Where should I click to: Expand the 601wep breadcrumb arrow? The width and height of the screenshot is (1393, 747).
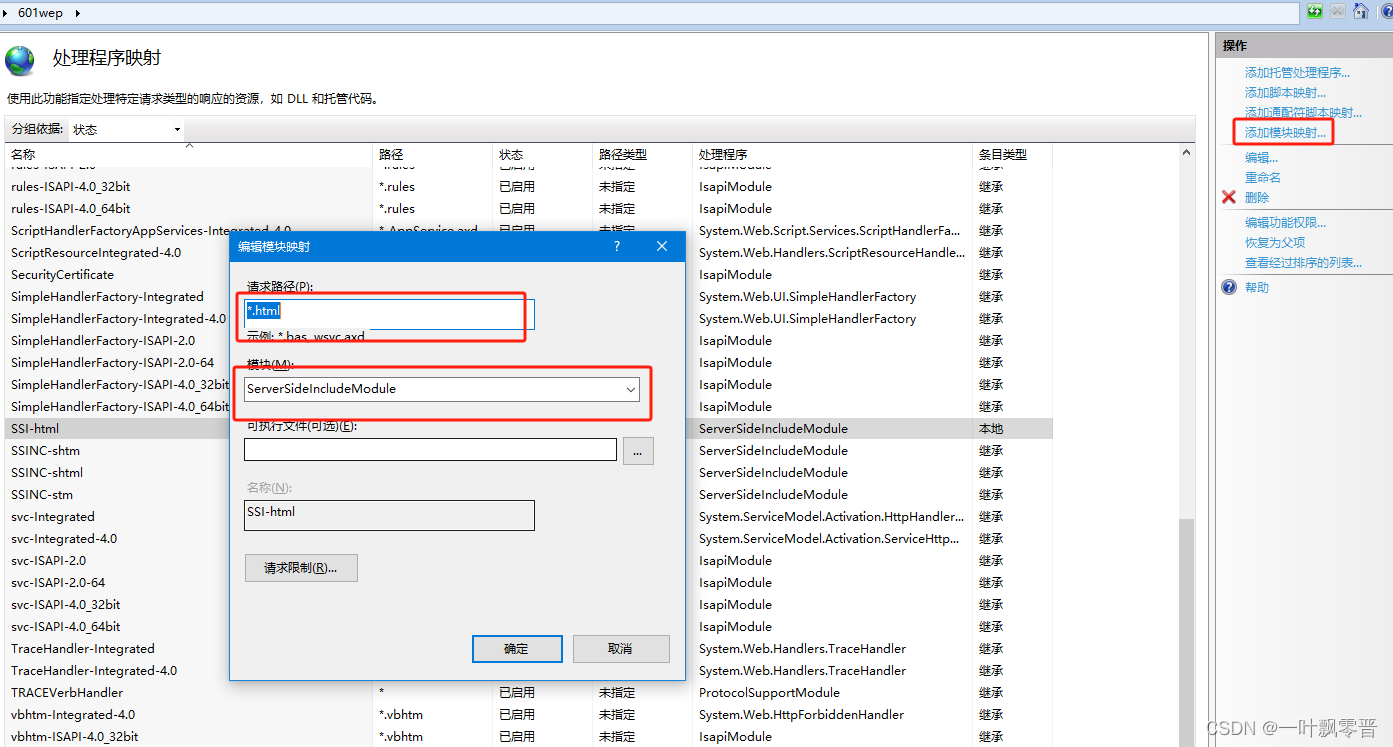(77, 13)
